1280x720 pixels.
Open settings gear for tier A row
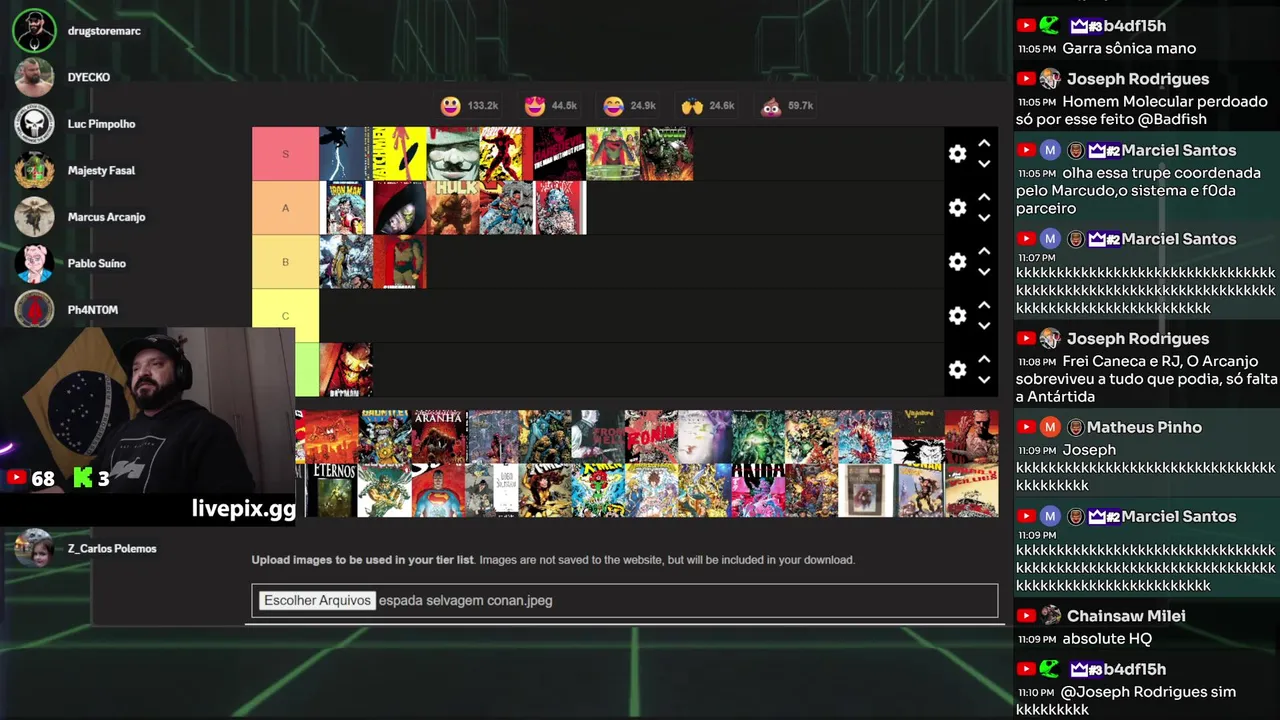click(x=957, y=207)
